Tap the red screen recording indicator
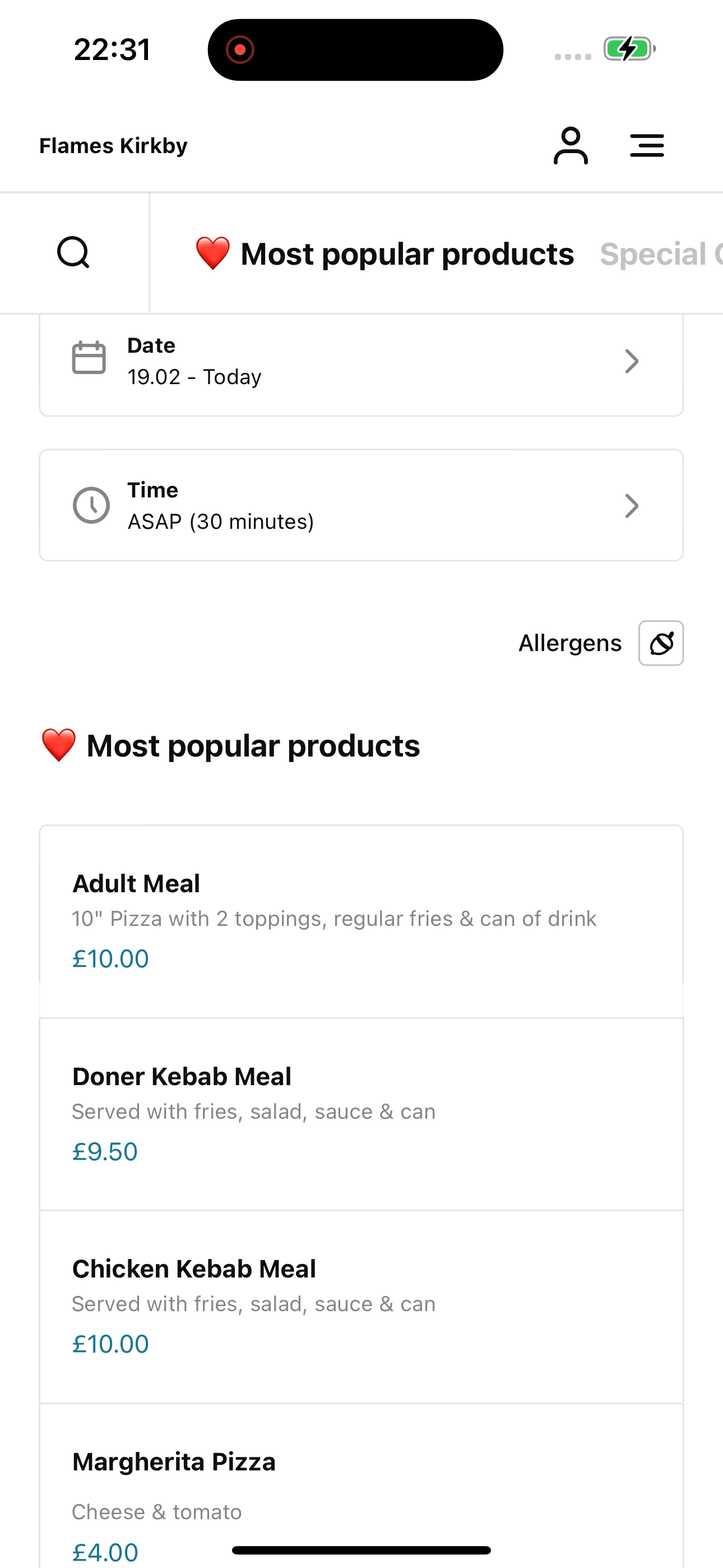The height and width of the screenshot is (1568, 723). (x=240, y=49)
